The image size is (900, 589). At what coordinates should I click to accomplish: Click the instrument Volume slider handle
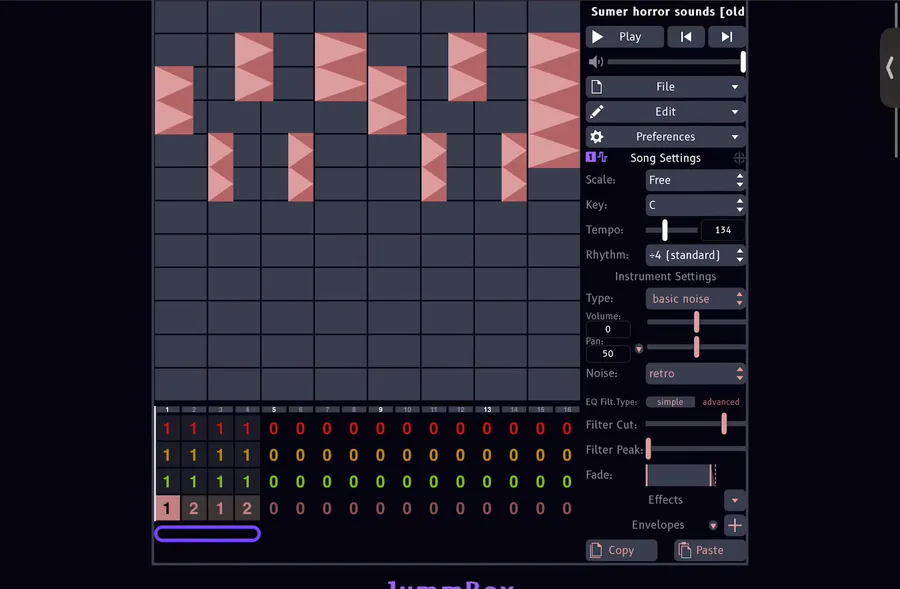tap(696, 323)
